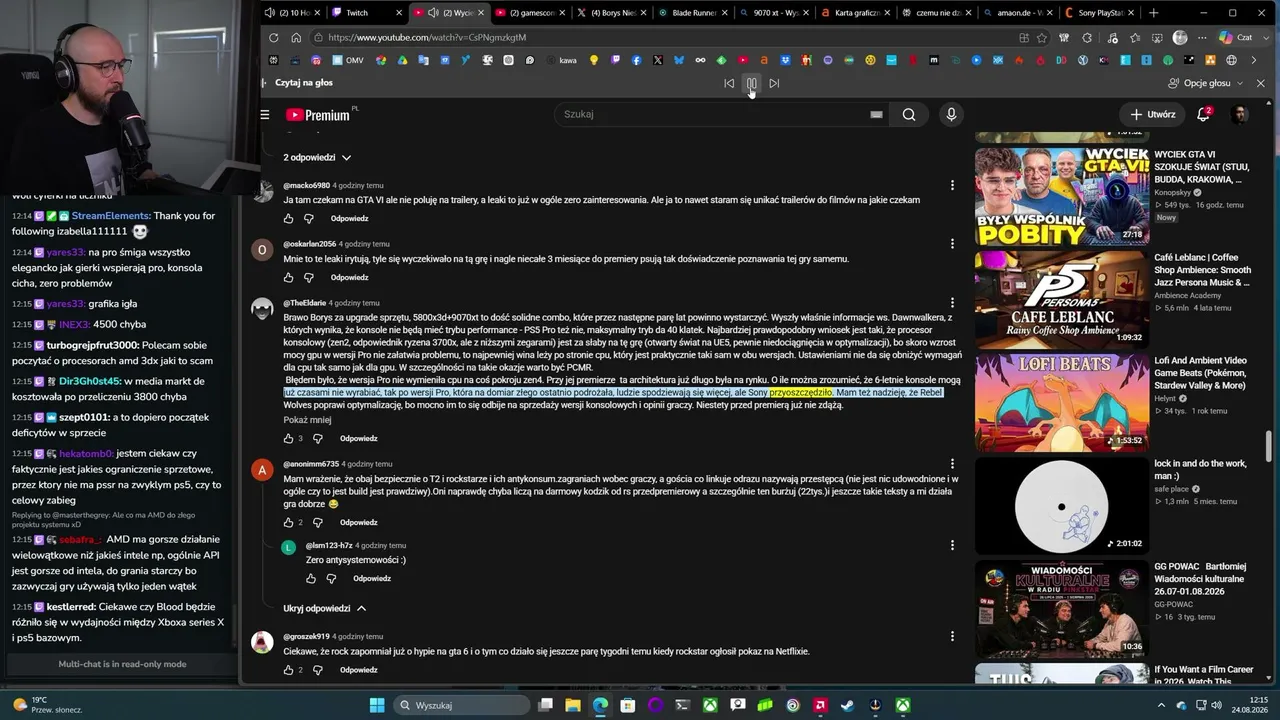Open @groszek919 channel link
Viewport: 1280px width, 720px height.
click(x=305, y=637)
